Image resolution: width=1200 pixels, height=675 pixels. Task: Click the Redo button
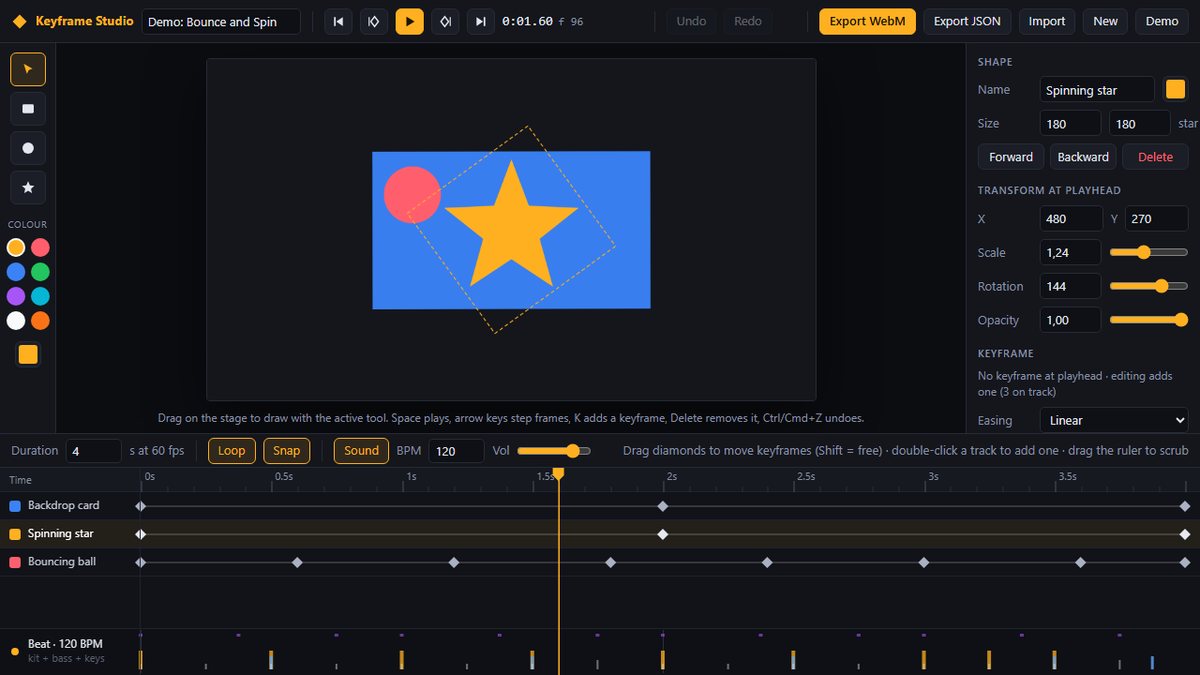748,21
